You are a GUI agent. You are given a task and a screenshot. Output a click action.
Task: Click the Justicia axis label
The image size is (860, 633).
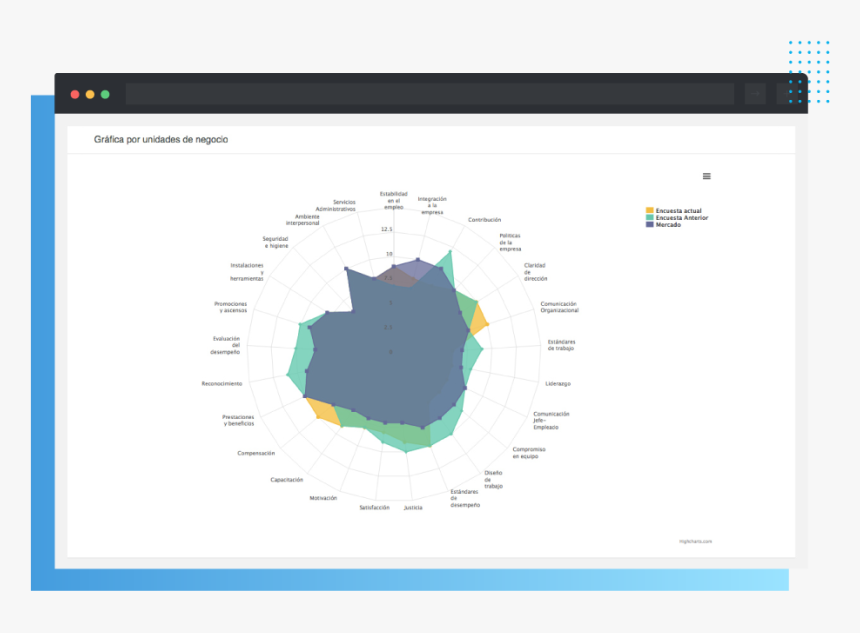[x=413, y=508]
